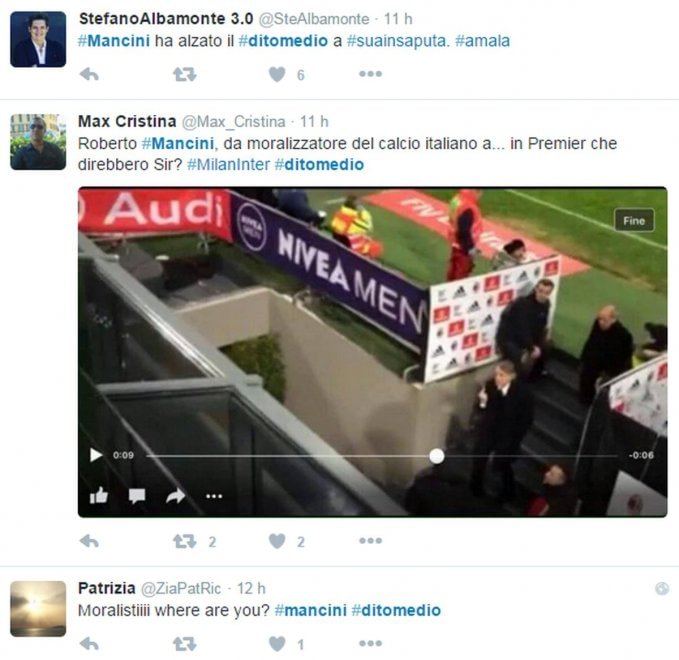Retweet StefanoAlbamonte's Mancini tweet
The width and height of the screenshot is (679, 660).
click(x=185, y=74)
